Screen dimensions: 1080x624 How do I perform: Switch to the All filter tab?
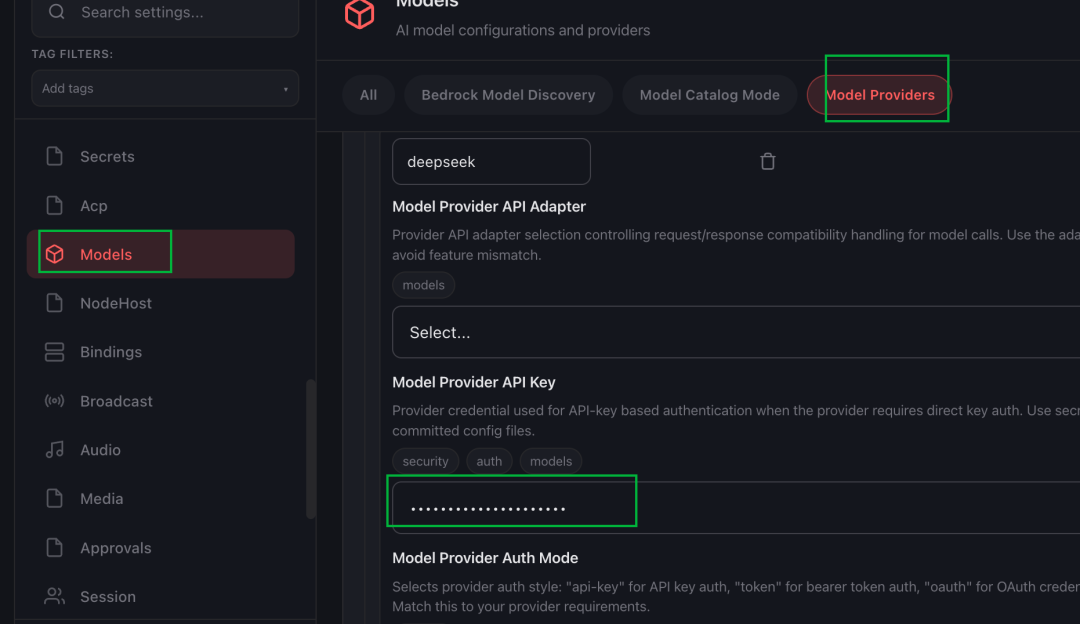tap(368, 95)
